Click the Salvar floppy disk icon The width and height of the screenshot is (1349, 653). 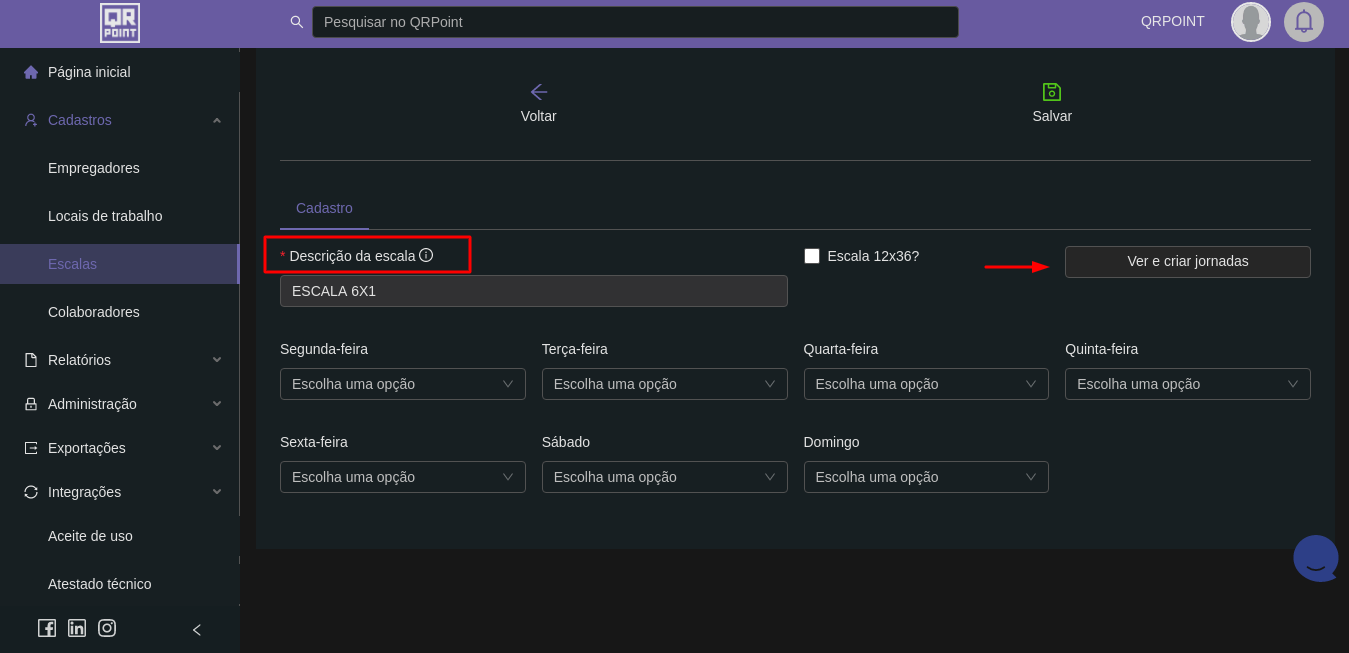pyautogui.click(x=1051, y=92)
